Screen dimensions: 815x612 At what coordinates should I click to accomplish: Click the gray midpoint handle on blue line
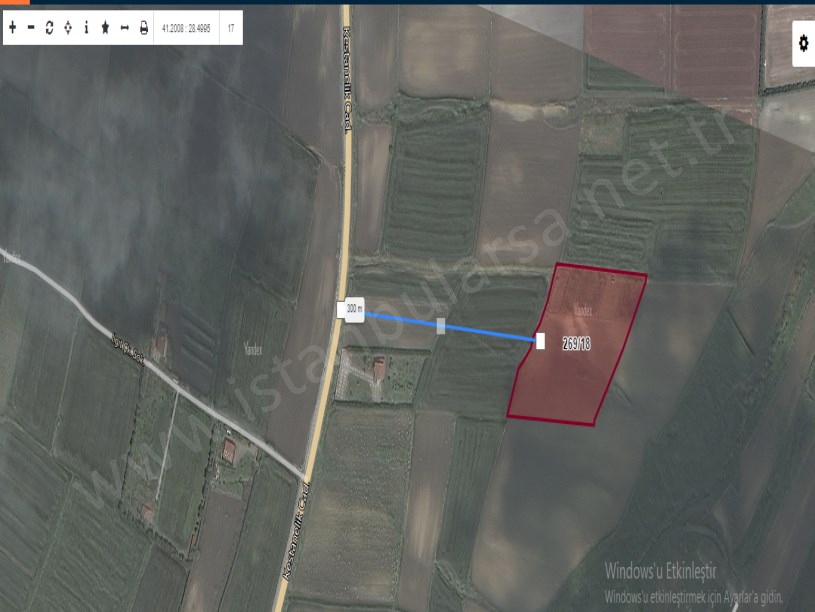tap(441, 326)
